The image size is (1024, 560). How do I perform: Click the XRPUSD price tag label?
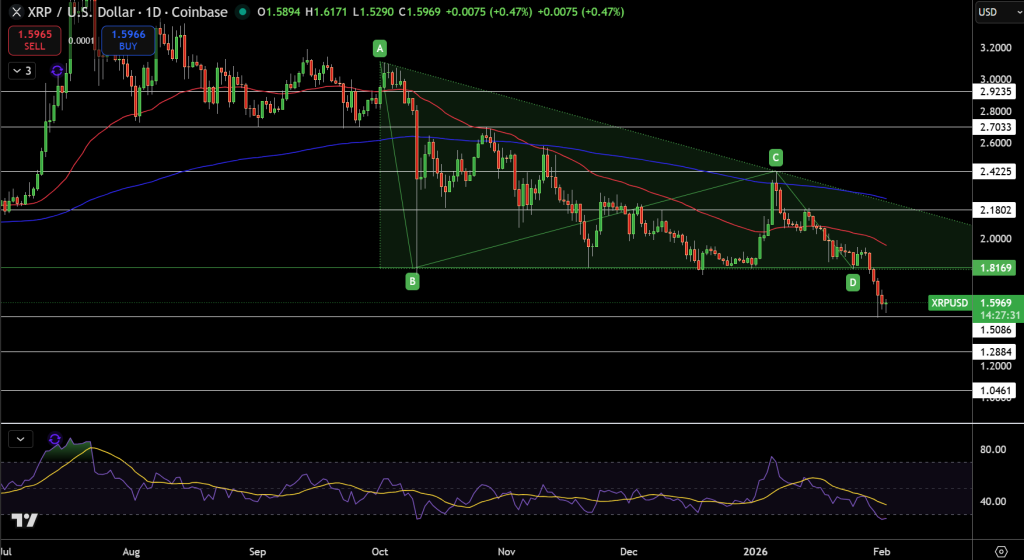tap(949, 303)
